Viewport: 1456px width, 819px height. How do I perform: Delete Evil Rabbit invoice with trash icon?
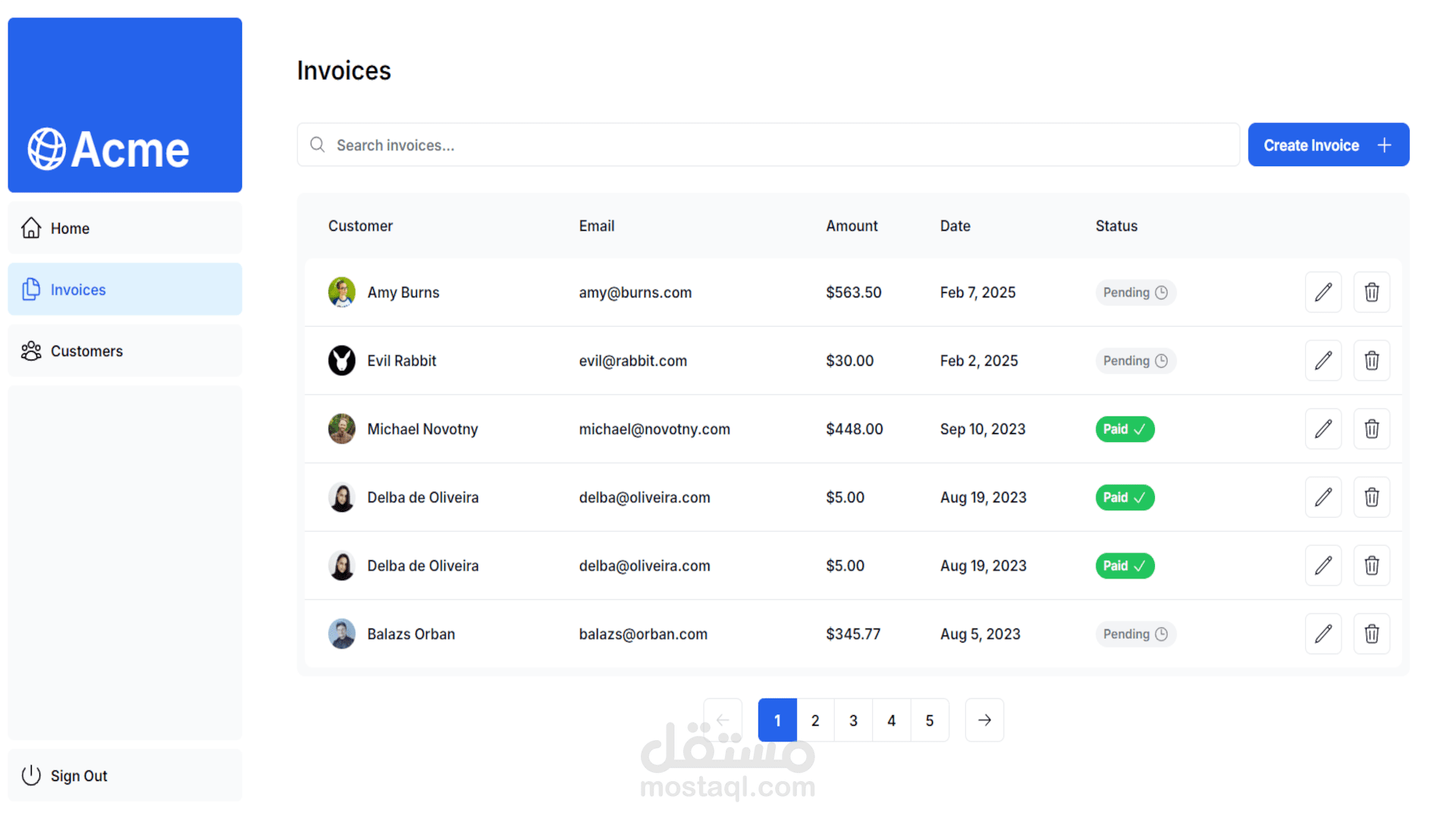coord(1371,360)
